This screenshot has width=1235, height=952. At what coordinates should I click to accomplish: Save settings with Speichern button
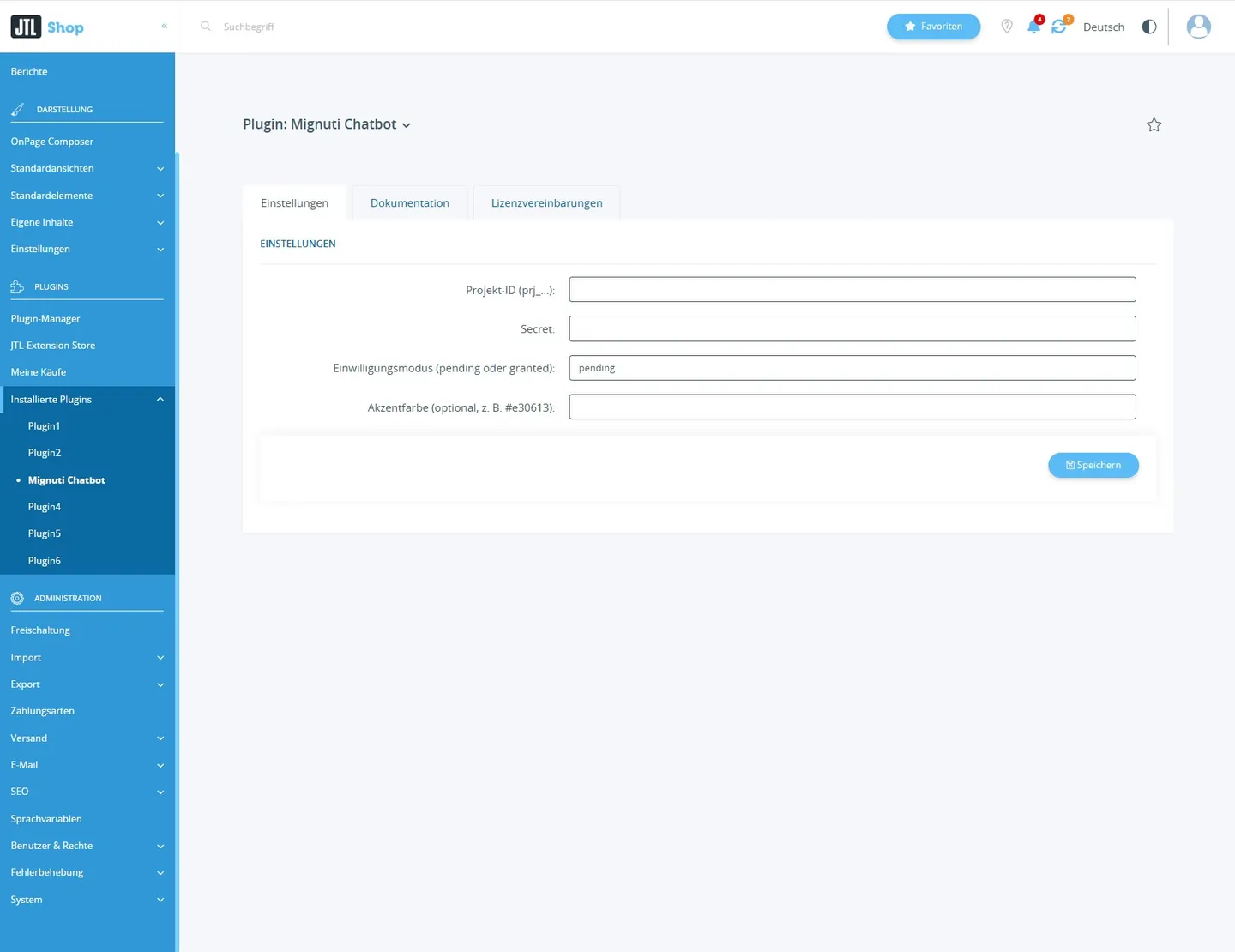[1093, 465]
